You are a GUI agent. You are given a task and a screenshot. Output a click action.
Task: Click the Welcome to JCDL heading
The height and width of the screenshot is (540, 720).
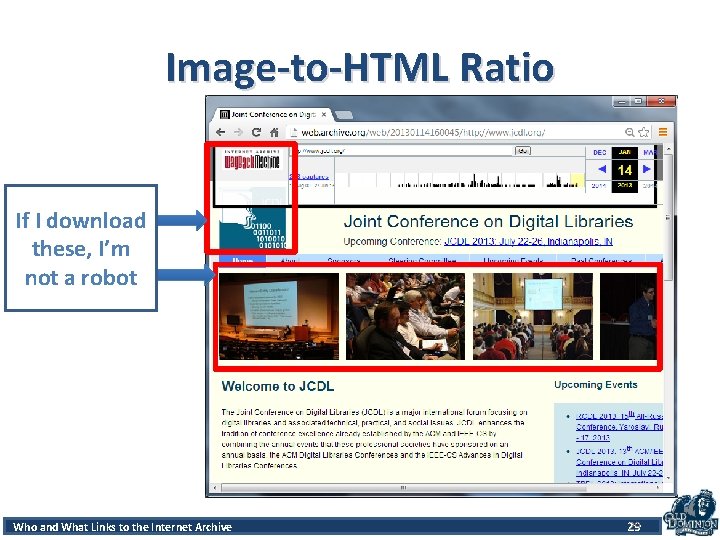point(277,386)
